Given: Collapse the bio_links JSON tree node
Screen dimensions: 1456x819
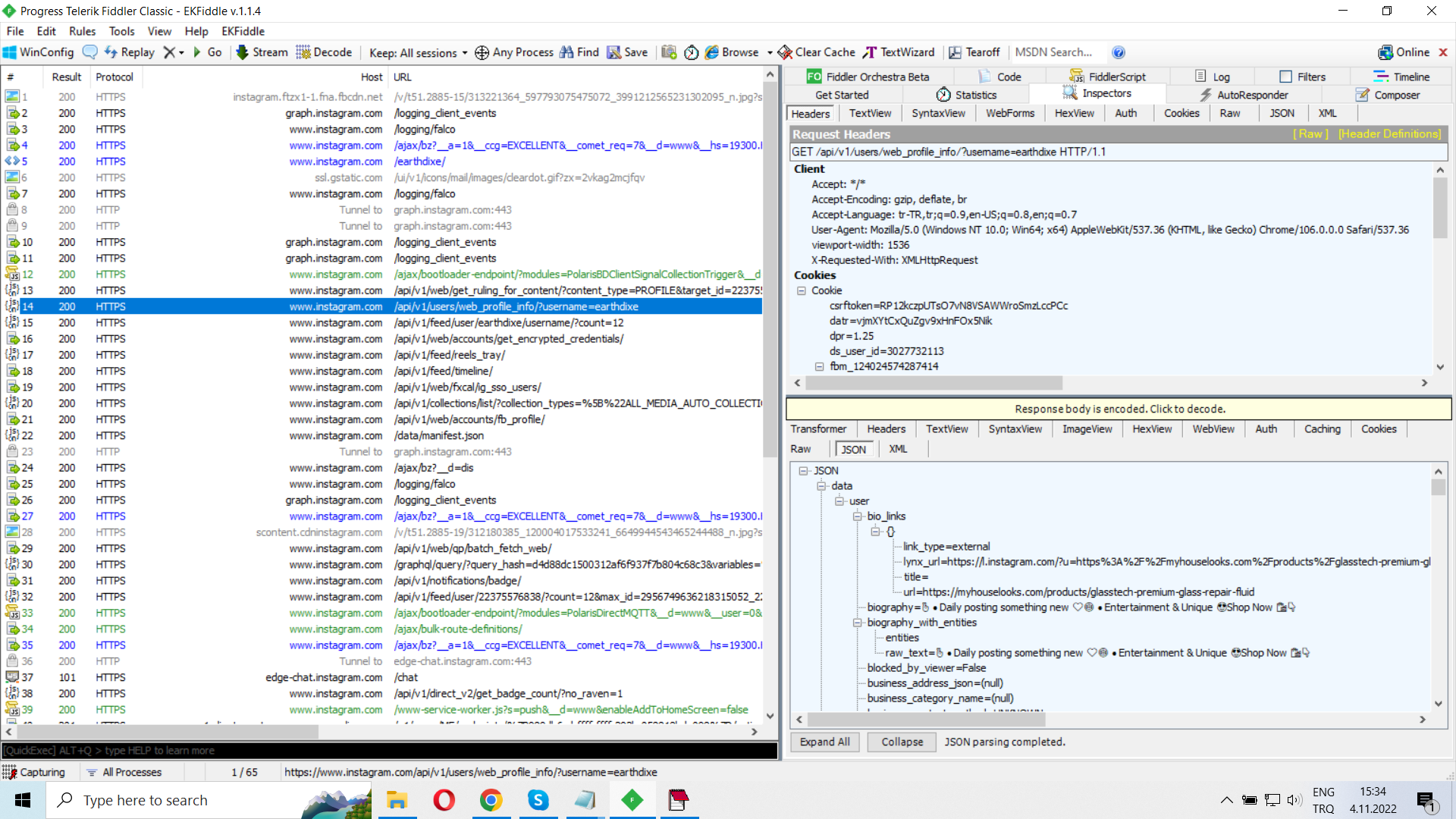Looking at the screenshot, I should pyautogui.click(x=858, y=516).
